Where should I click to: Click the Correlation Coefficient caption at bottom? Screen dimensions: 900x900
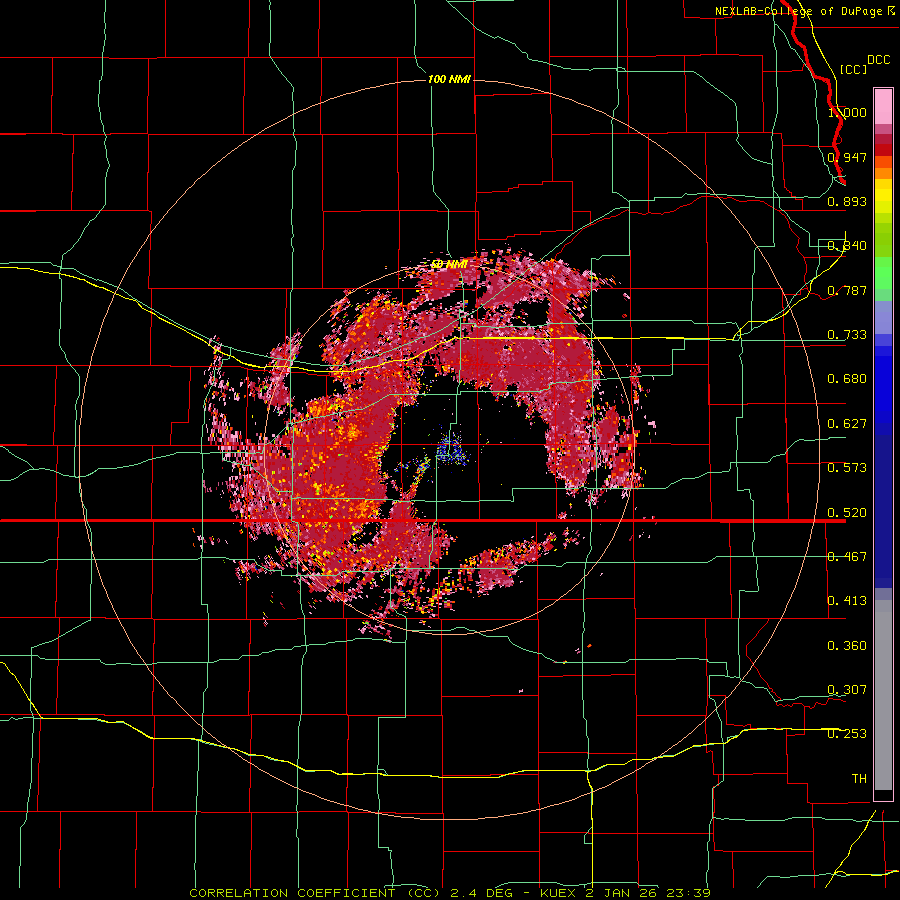(449, 893)
